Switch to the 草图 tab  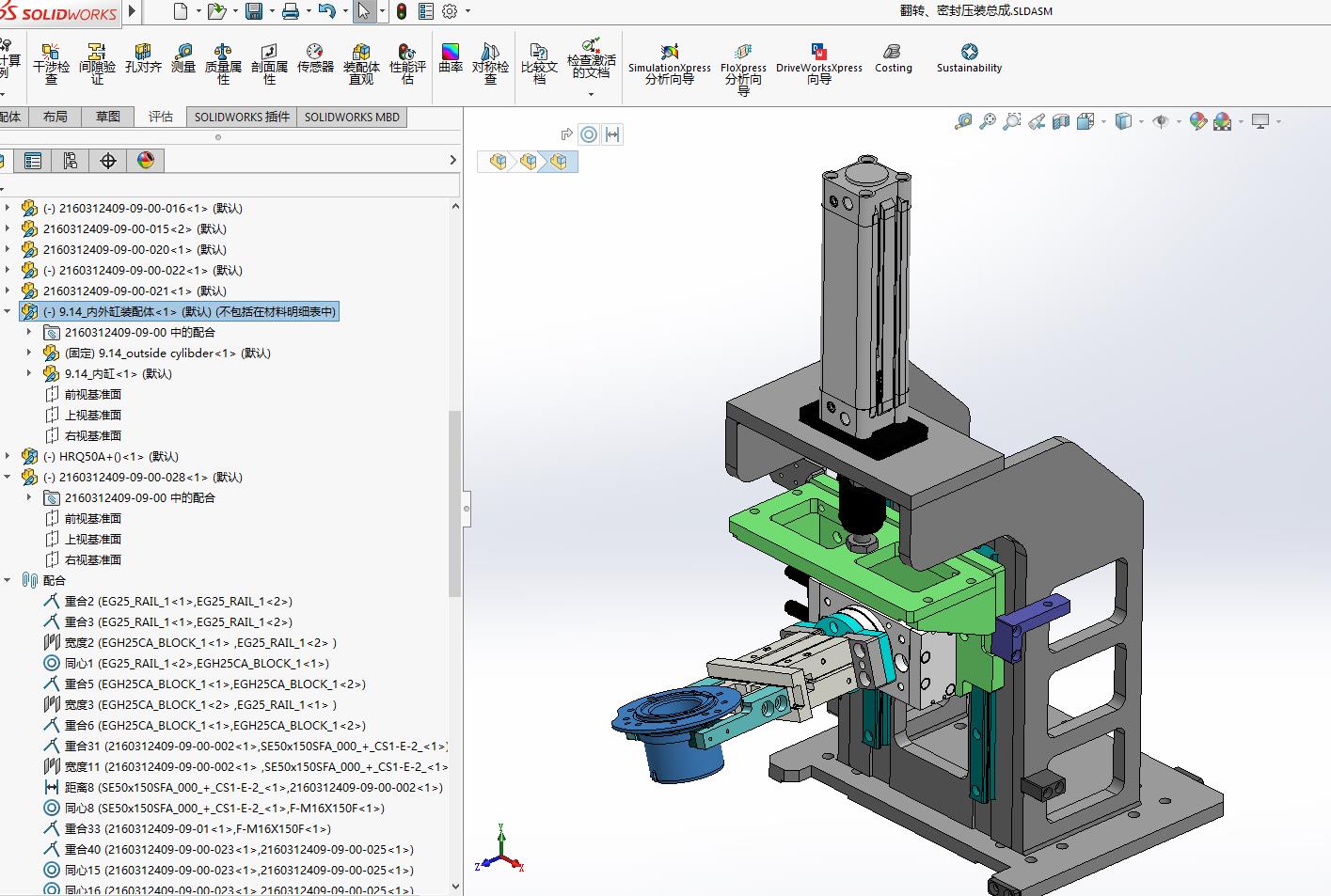pos(108,117)
